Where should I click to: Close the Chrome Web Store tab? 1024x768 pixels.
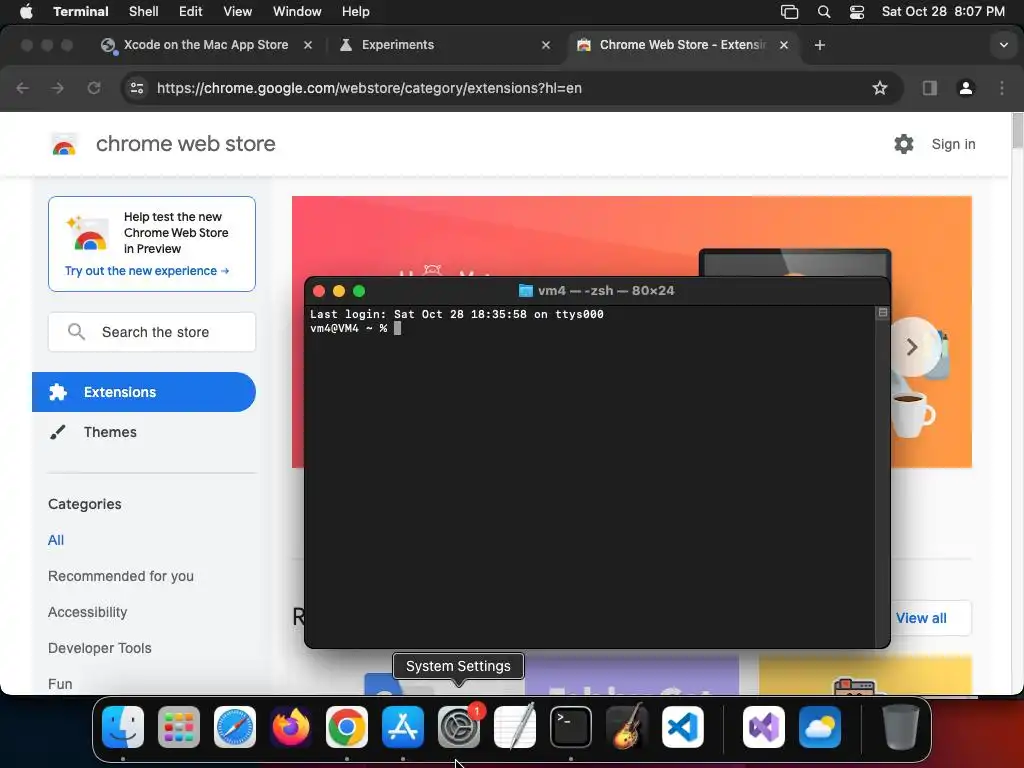pyautogui.click(x=784, y=45)
